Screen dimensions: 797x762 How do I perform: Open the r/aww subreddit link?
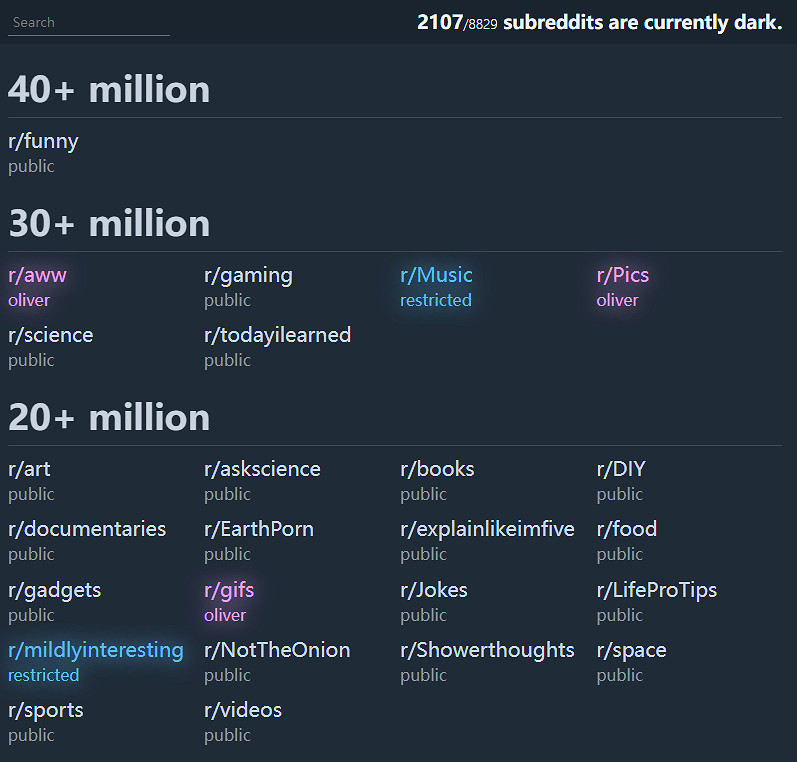(37, 275)
